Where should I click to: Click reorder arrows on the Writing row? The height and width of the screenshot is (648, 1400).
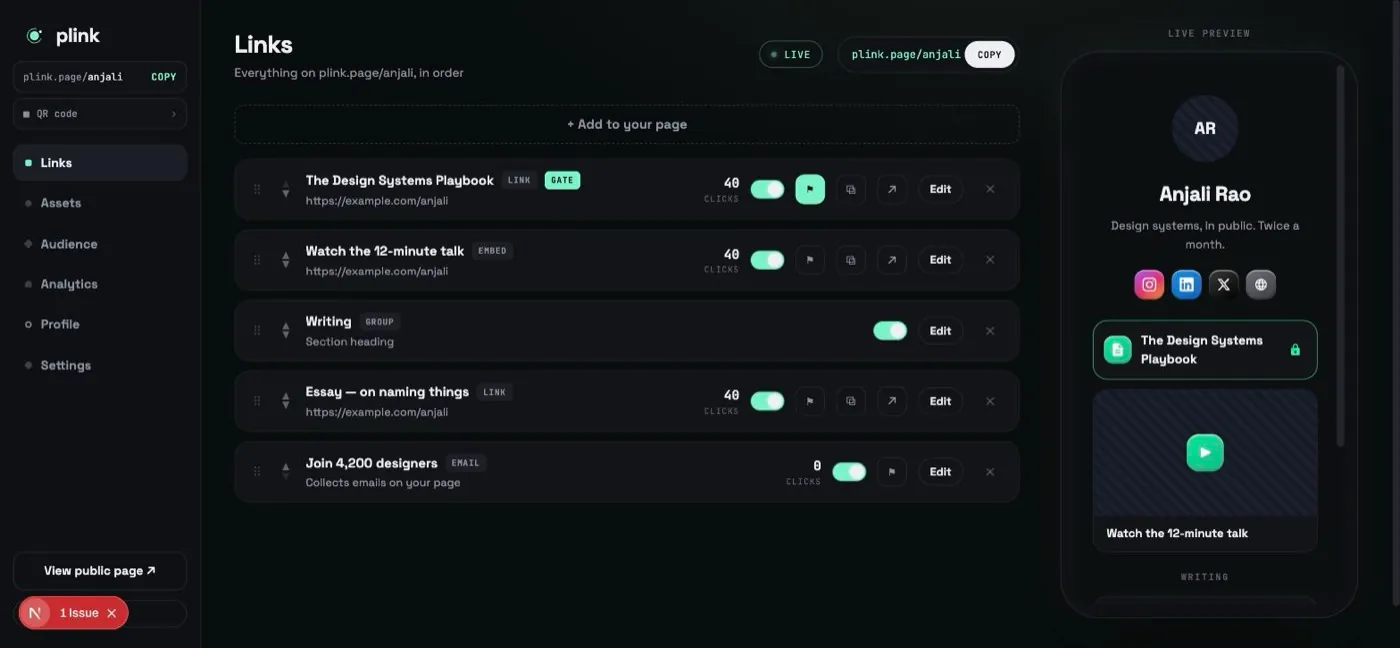click(286, 330)
